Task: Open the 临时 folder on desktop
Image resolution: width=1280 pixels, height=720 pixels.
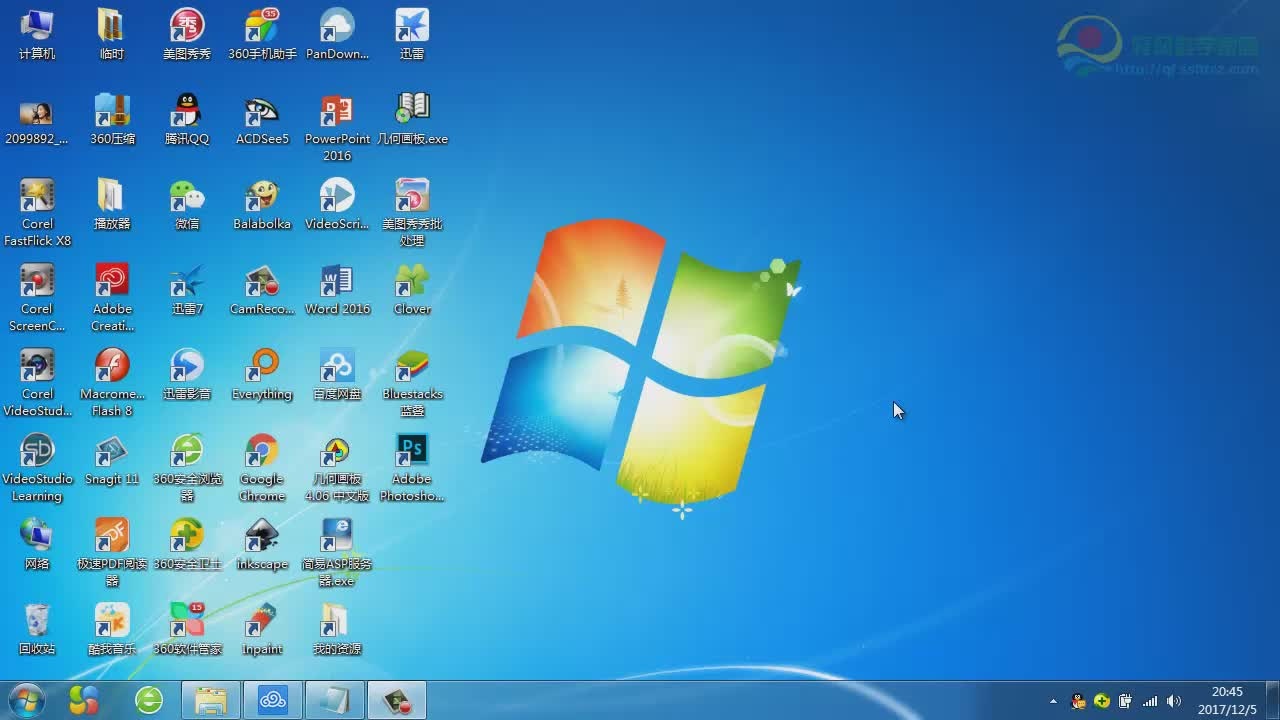Action: pos(112,35)
